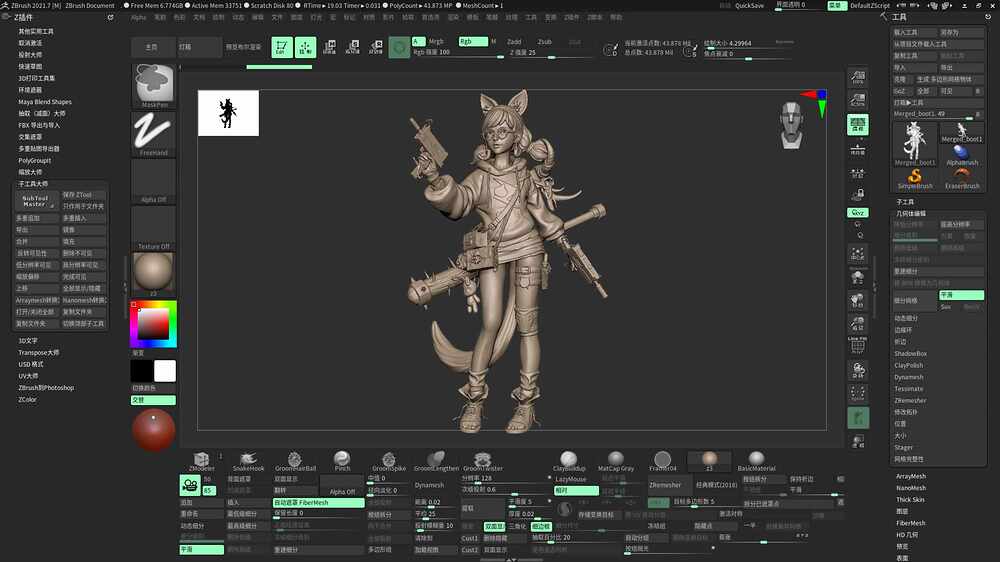Screen dimensions: 1000x562
Task: Select the GroomHairBall brush
Action: pyautogui.click(x=295, y=461)
